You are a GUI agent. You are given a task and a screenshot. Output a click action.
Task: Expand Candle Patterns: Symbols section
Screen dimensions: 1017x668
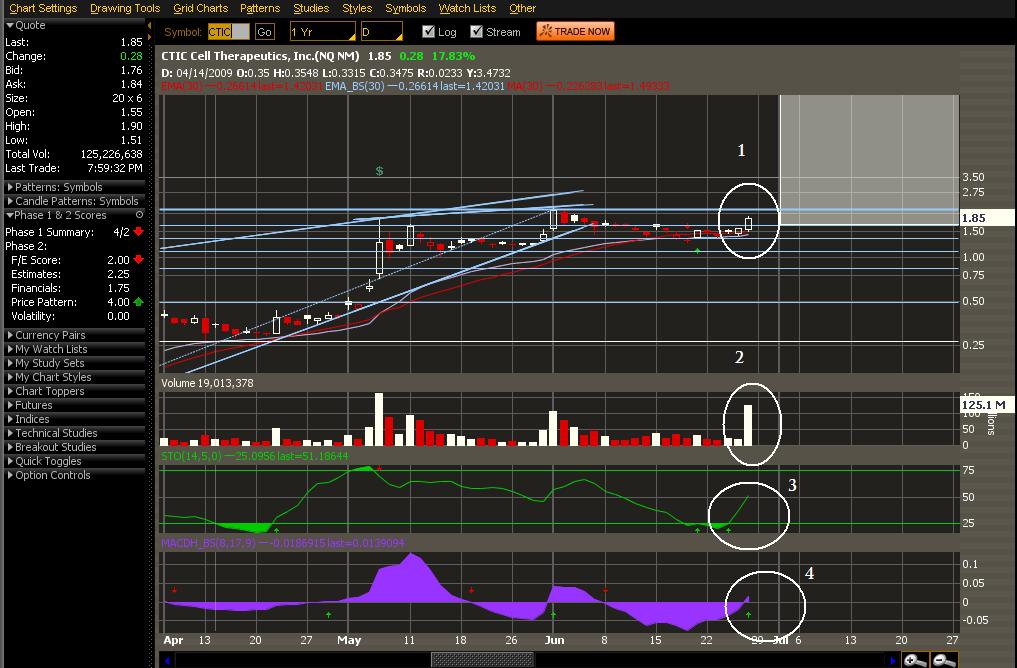click(x=75, y=201)
